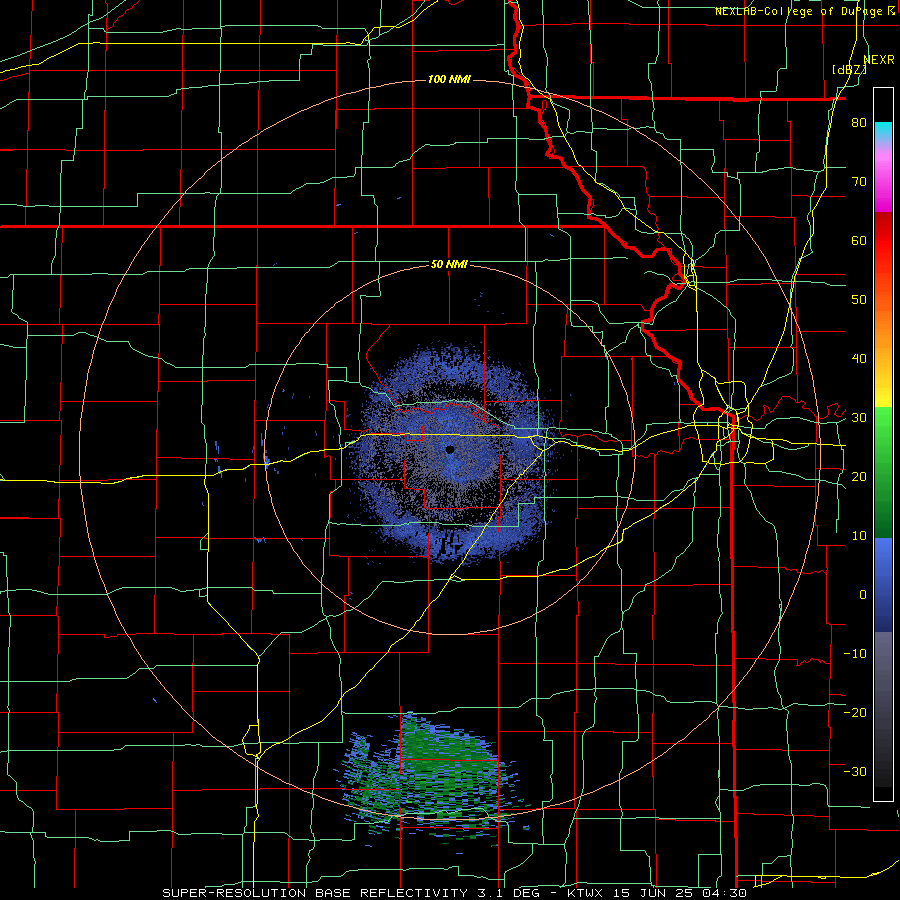This screenshot has height=900, width=900.
Task: Click the -20 value on the dBZ scale
Action: point(855,712)
